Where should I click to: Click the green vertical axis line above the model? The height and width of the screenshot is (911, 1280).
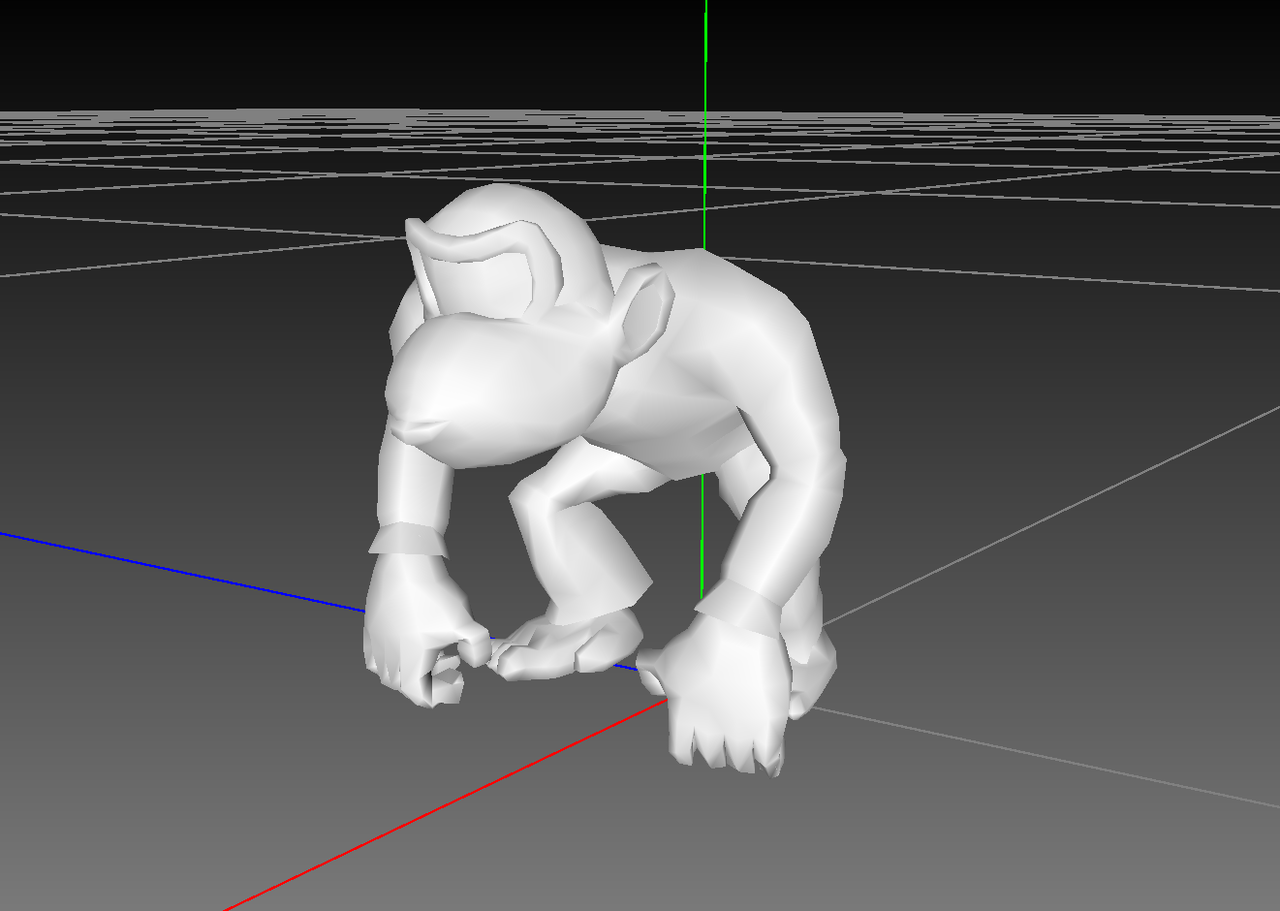pos(706,100)
